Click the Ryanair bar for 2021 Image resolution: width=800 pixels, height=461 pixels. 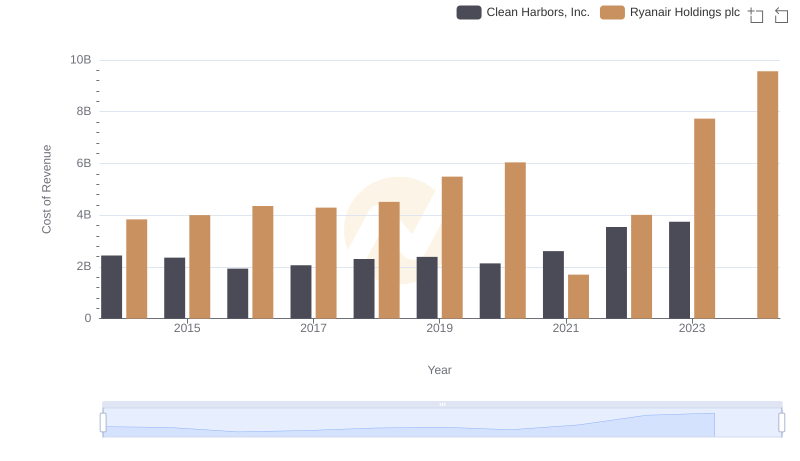(579, 296)
